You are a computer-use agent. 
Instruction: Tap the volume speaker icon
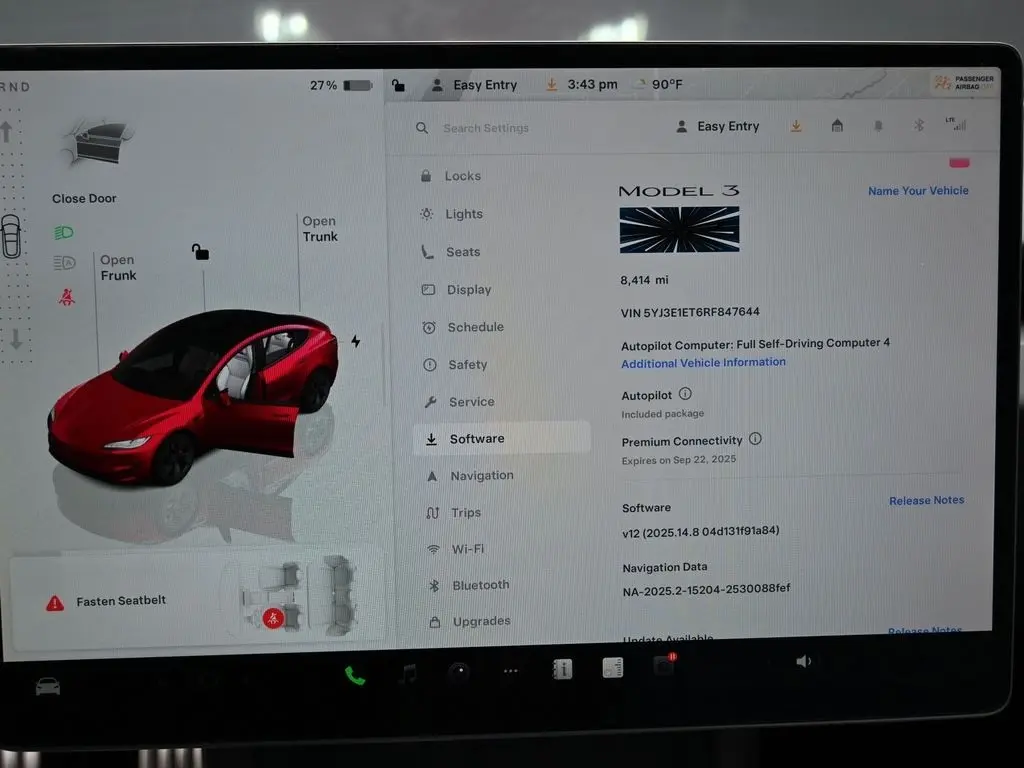click(x=803, y=662)
